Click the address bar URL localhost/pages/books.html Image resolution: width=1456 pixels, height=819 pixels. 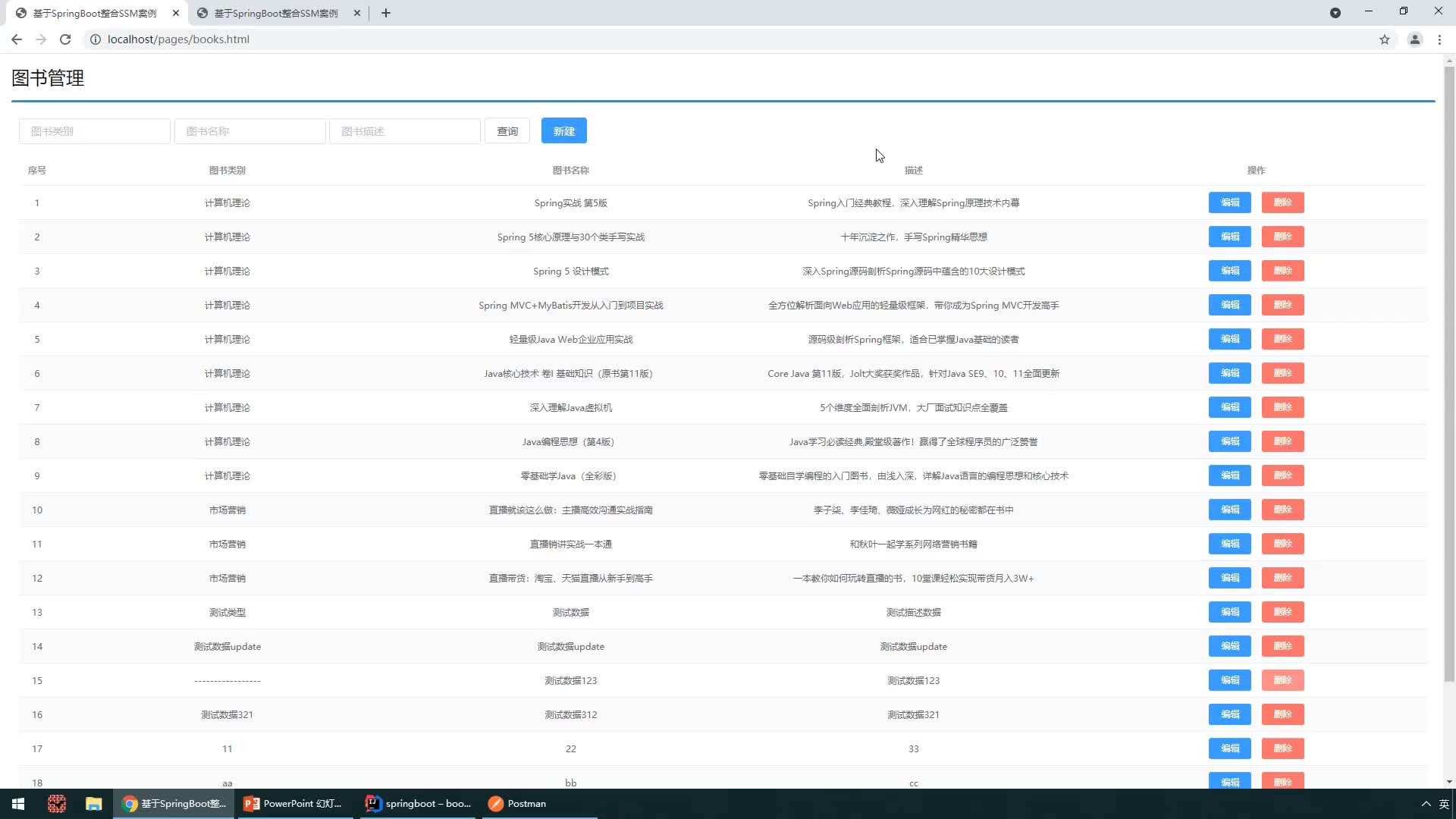[178, 39]
